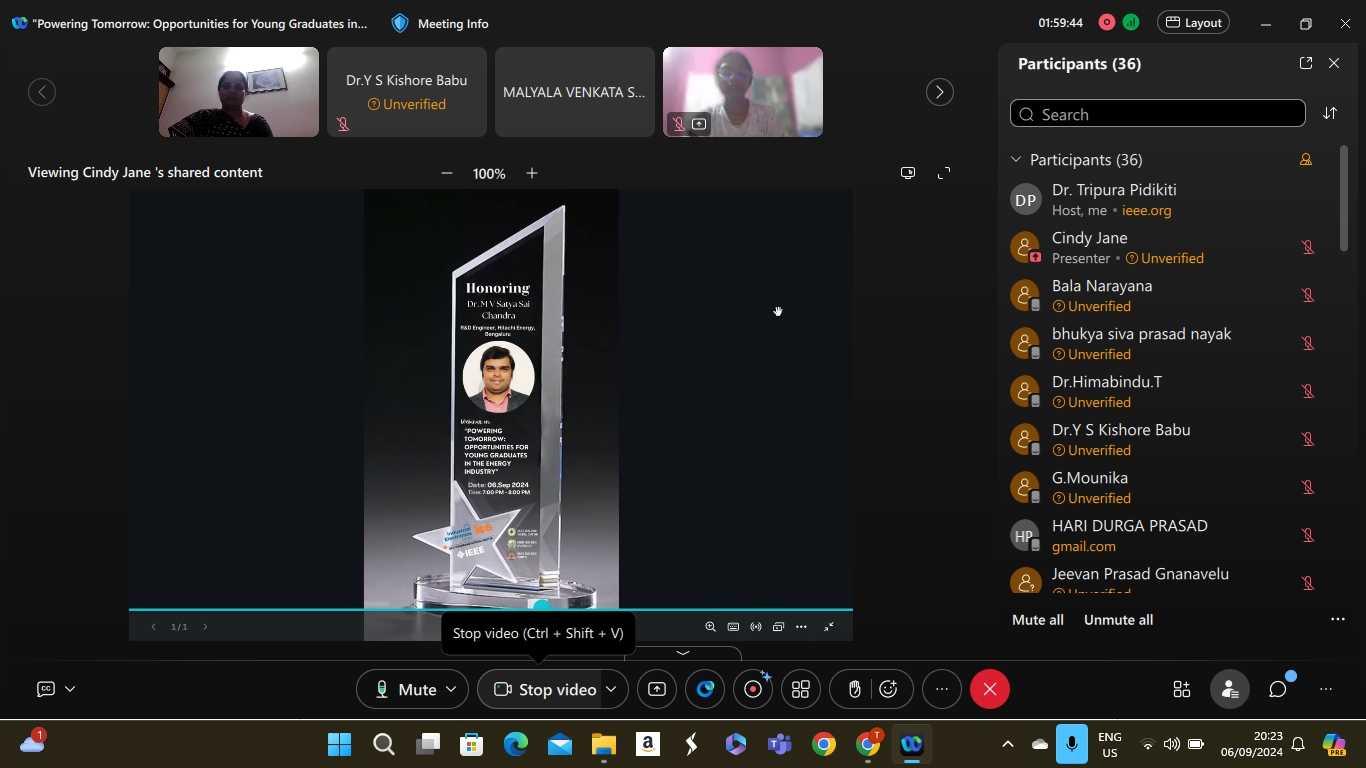Viewport: 1366px width, 768px height.
Task: Pop out the Participants panel
Action: click(1305, 63)
